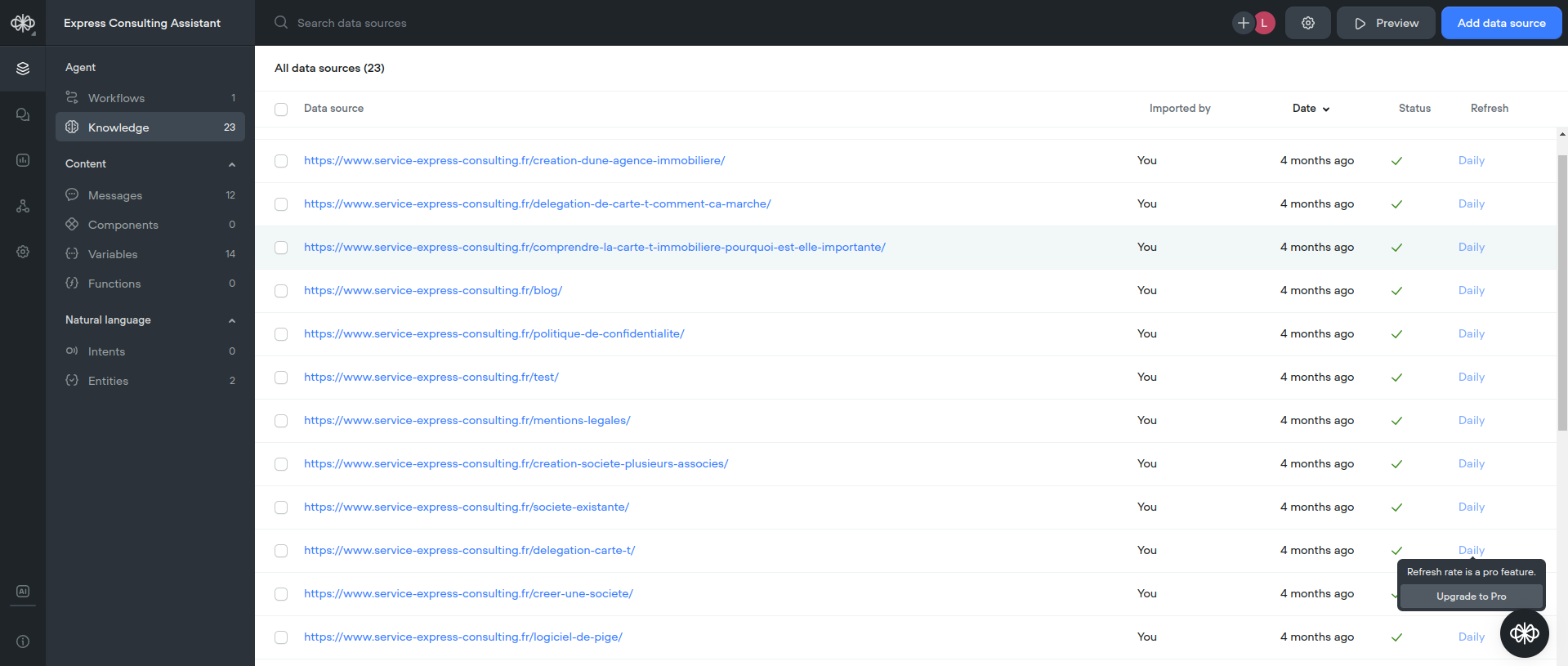
Task: Open the analytics chart icon in the left rail
Action: pos(23,160)
